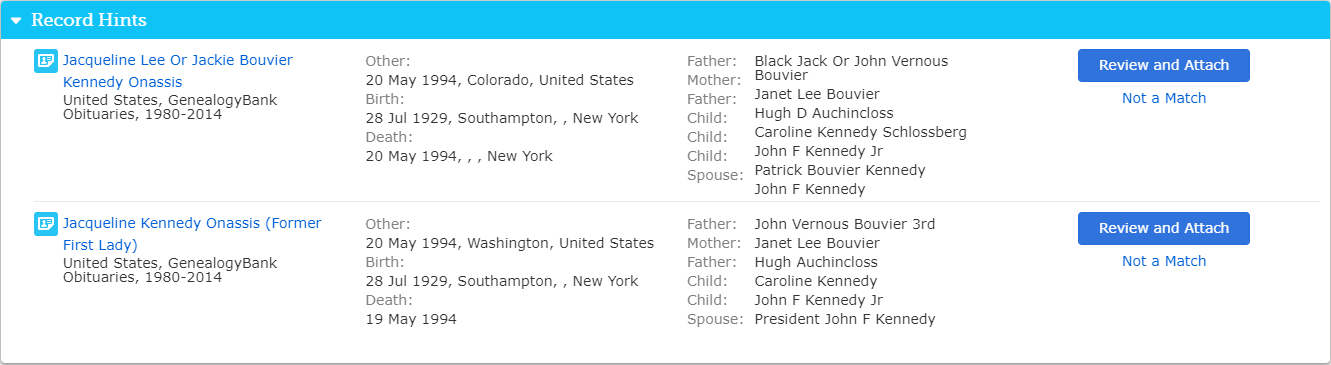Mark first hint as Not a Match

(1164, 98)
